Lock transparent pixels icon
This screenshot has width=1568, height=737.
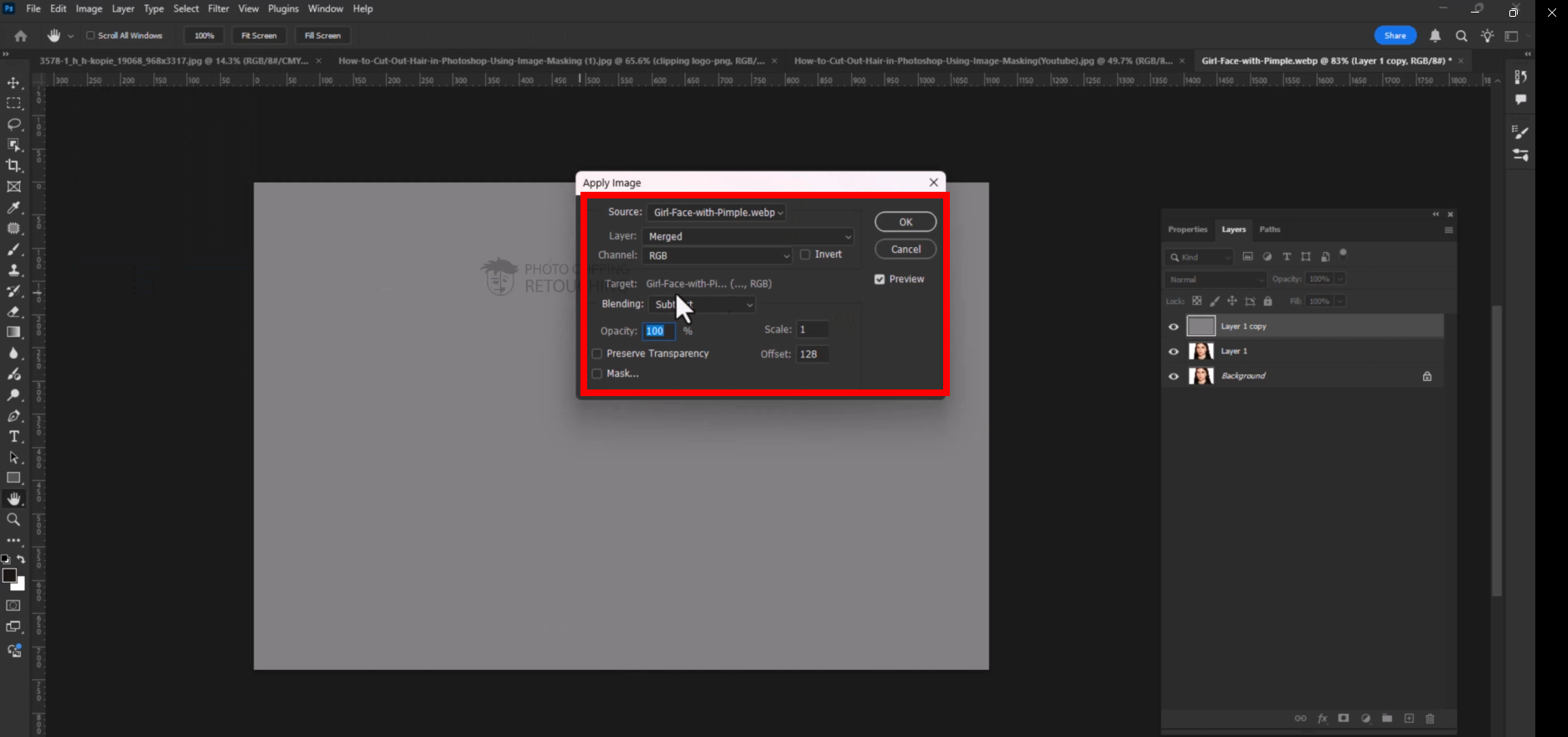pos(1197,301)
